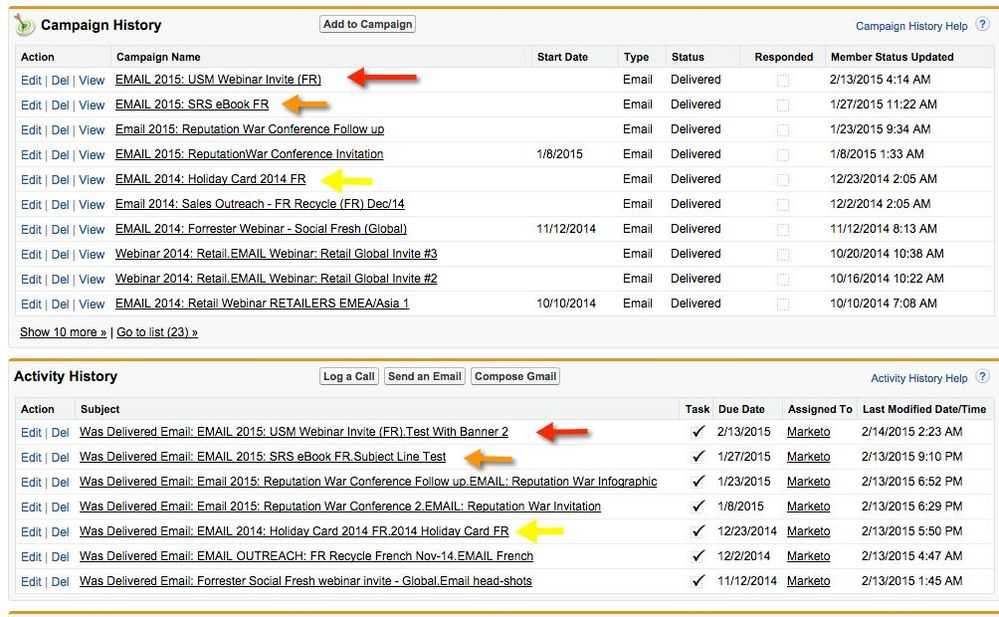This screenshot has width=999, height=617.
Task: Toggle Responded checkbox for SRS eBook FR
Action: [782, 105]
